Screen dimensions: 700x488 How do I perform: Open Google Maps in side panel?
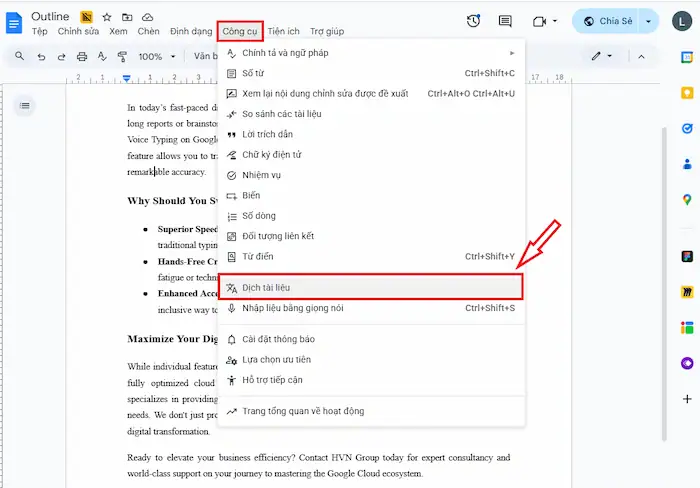[687, 199]
